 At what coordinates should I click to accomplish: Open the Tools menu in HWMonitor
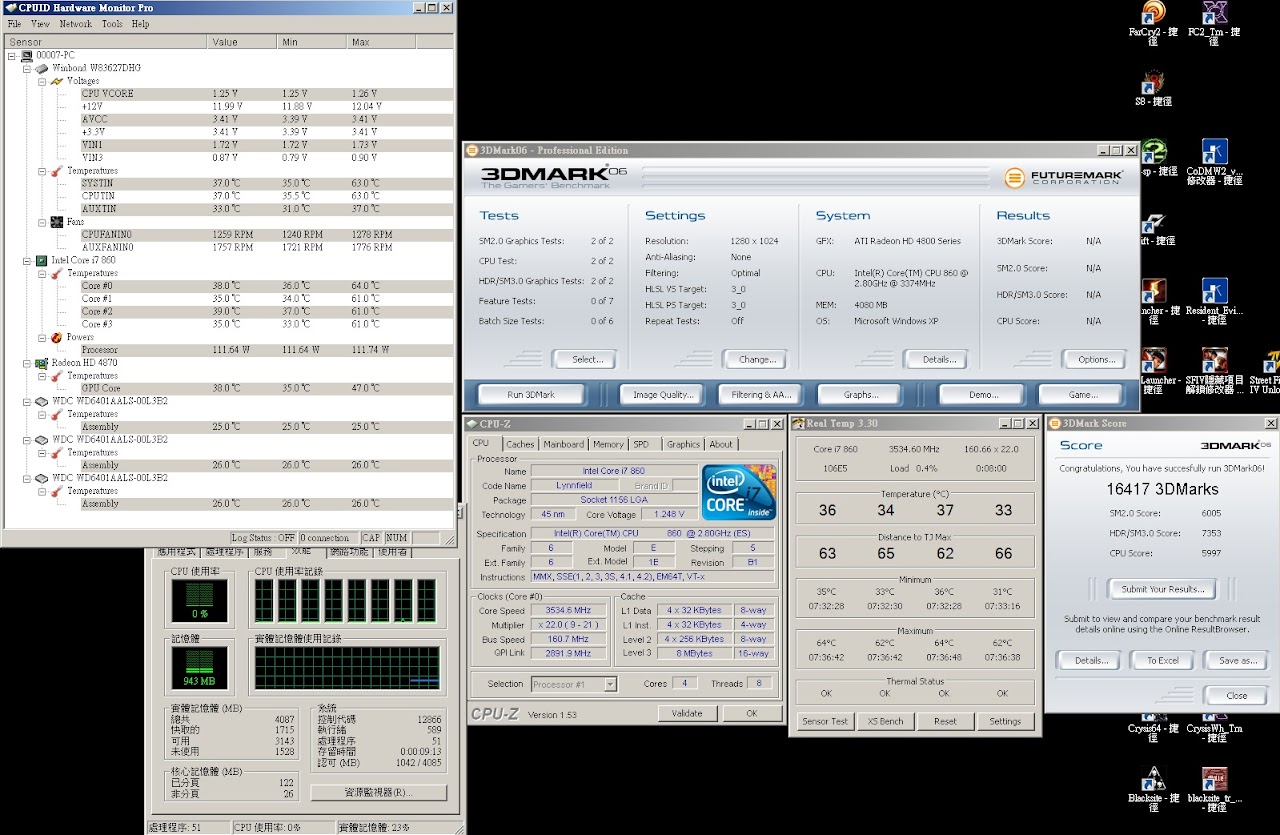click(x=112, y=23)
